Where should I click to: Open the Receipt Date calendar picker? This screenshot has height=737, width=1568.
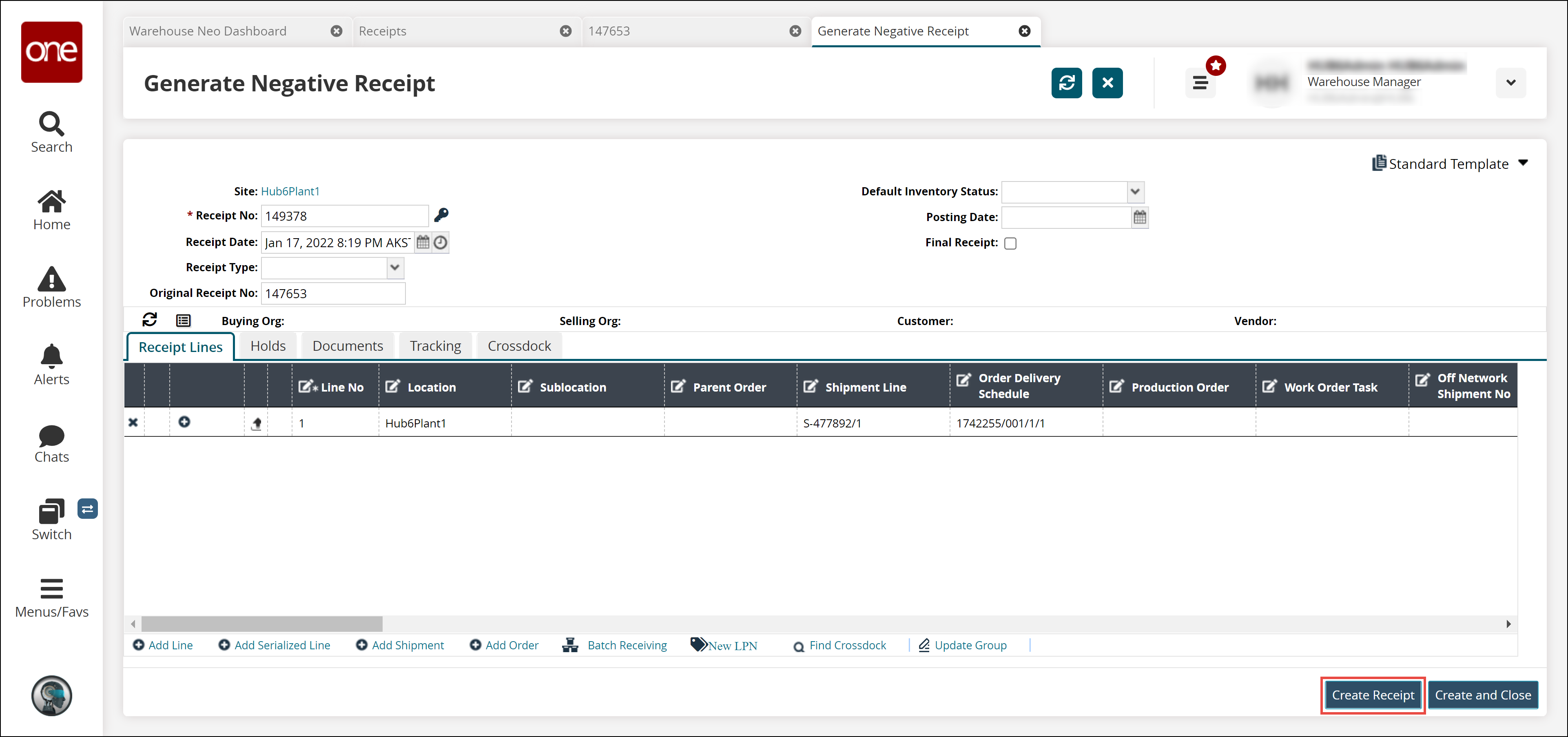pos(423,242)
